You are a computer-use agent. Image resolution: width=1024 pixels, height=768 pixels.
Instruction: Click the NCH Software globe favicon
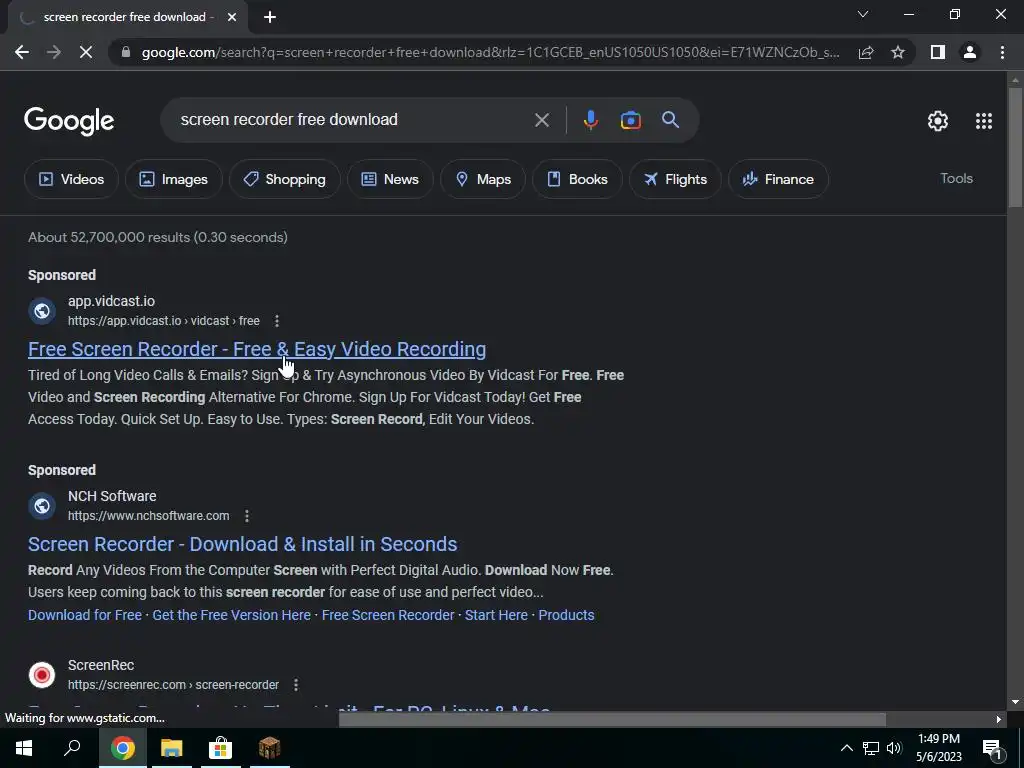click(x=42, y=505)
